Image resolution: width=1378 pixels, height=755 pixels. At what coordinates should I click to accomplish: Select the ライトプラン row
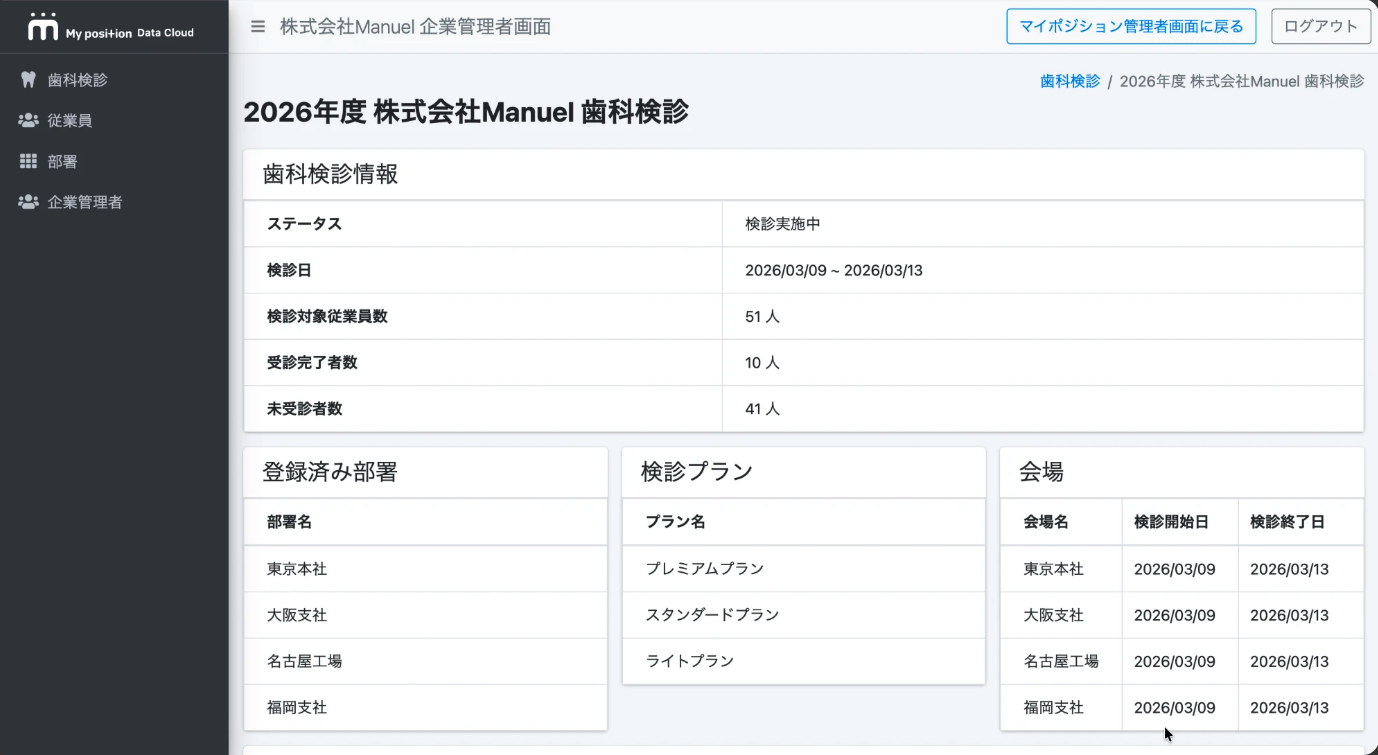[803, 661]
